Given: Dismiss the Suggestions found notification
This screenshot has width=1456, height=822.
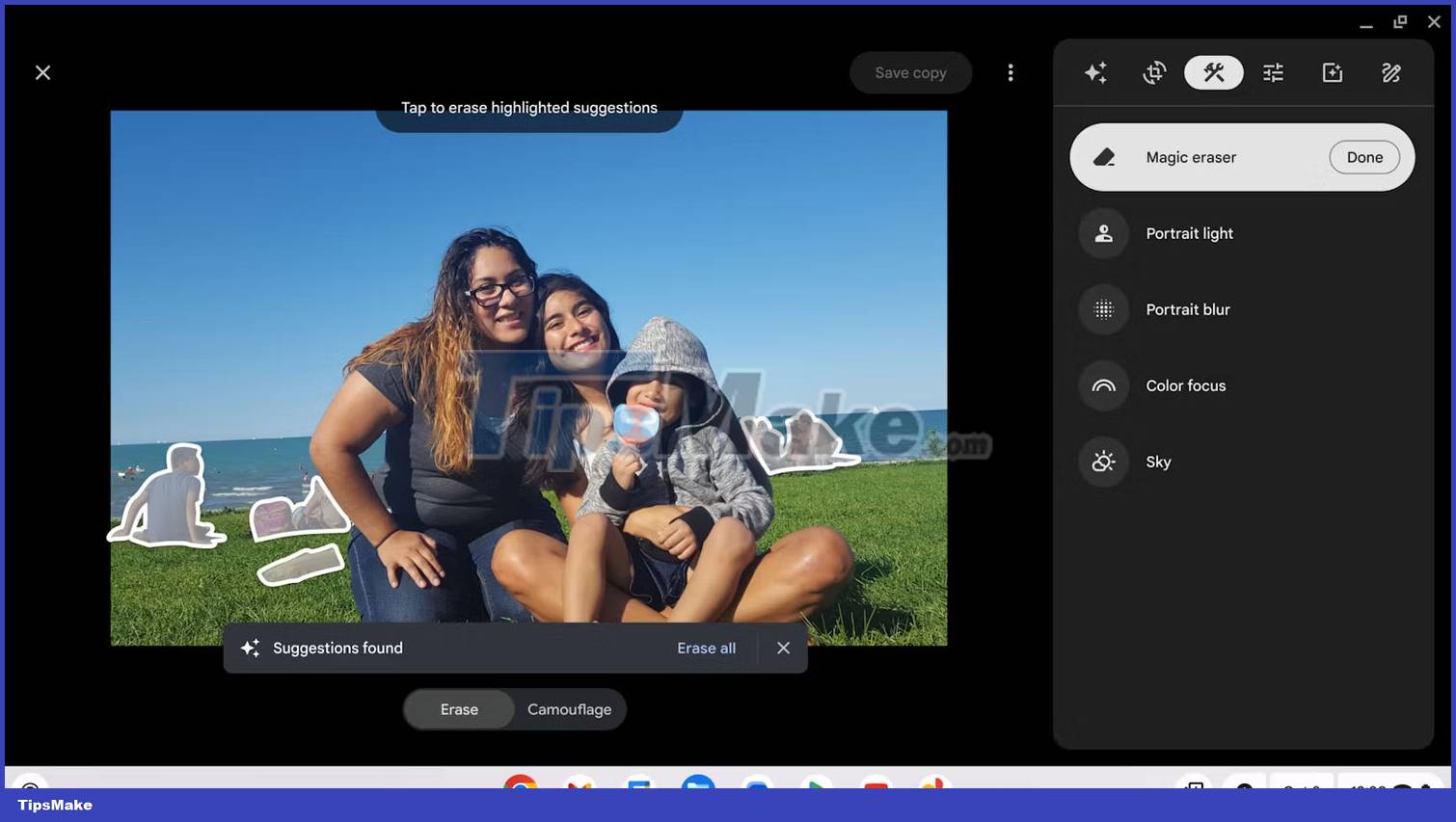Looking at the screenshot, I should pos(783,648).
